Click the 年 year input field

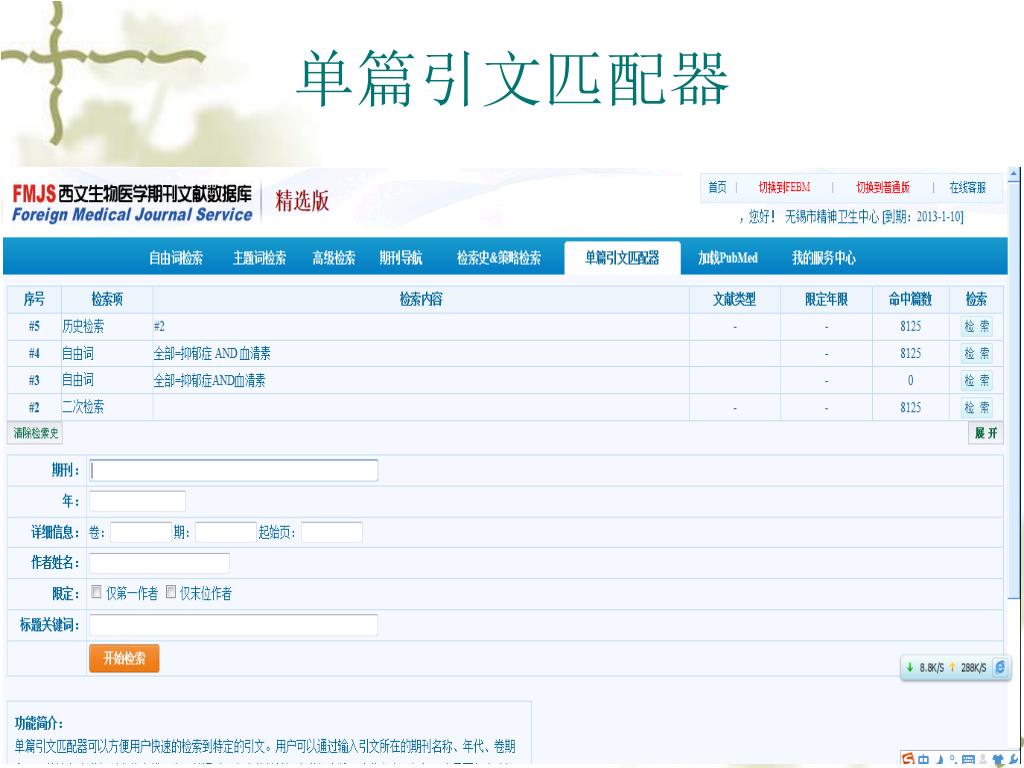pos(137,501)
